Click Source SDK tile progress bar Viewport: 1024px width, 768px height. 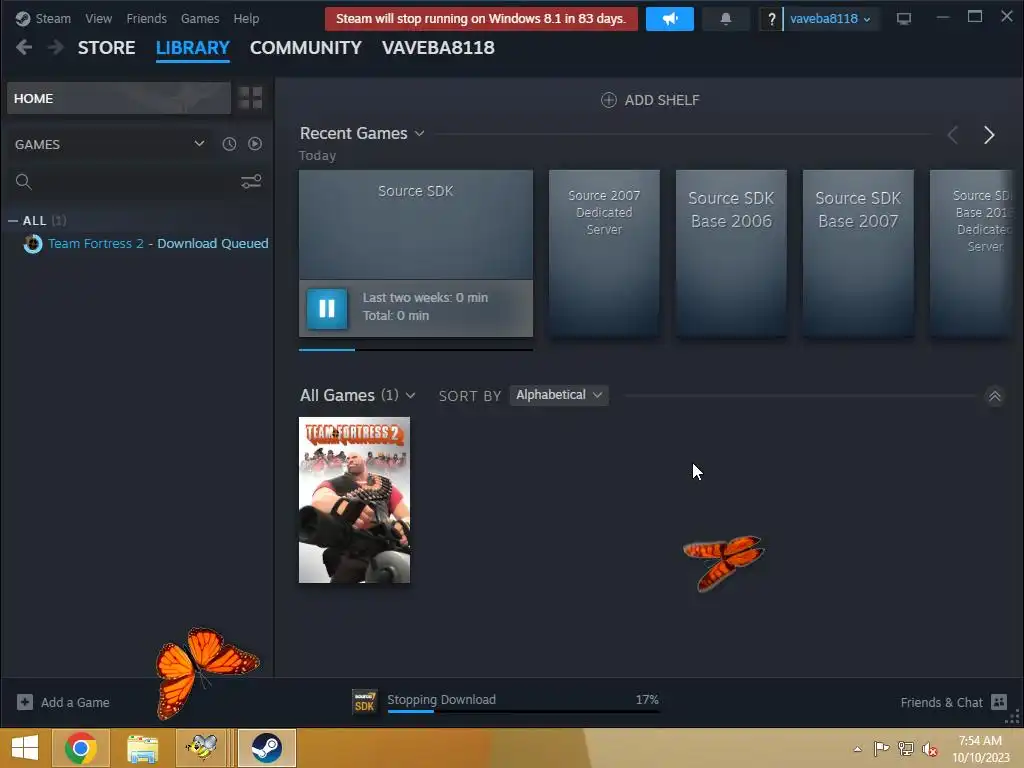pyautogui.click(x=415, y=350)
